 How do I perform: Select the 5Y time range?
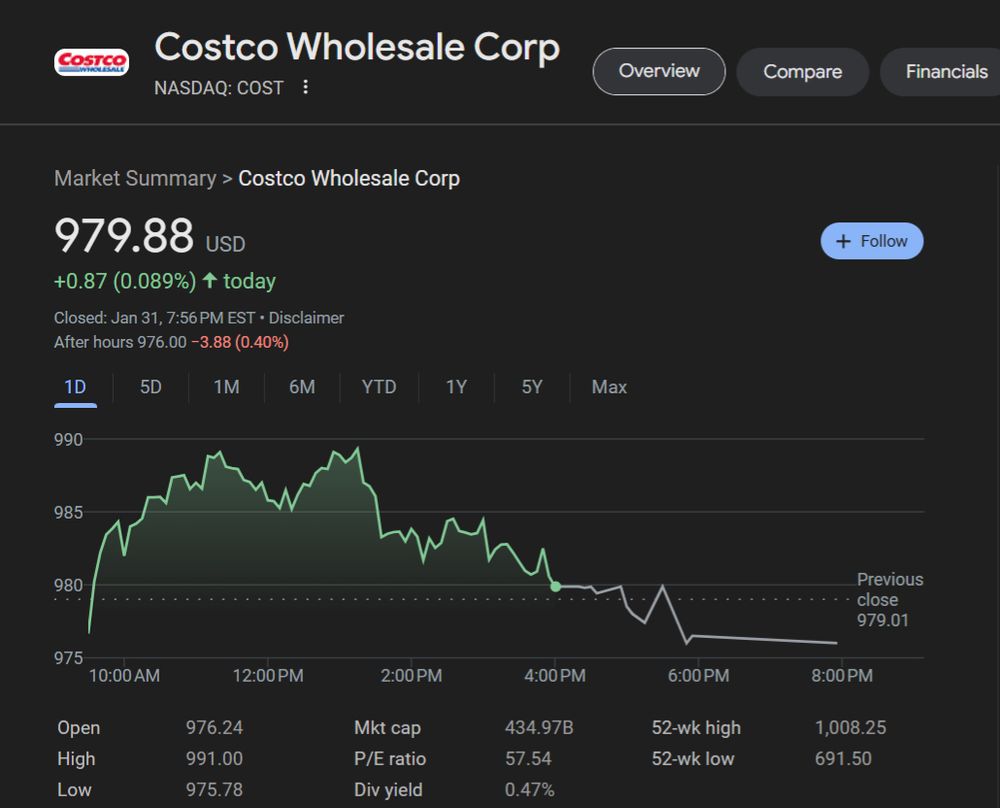(532, 387)
